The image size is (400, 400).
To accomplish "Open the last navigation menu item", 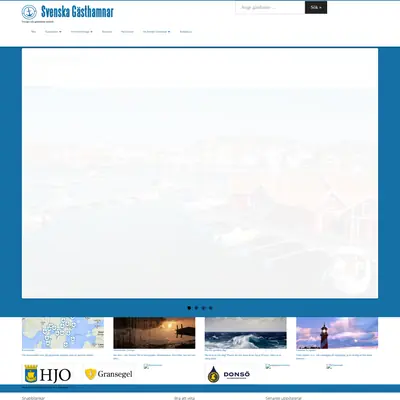I will pos(186,32).
